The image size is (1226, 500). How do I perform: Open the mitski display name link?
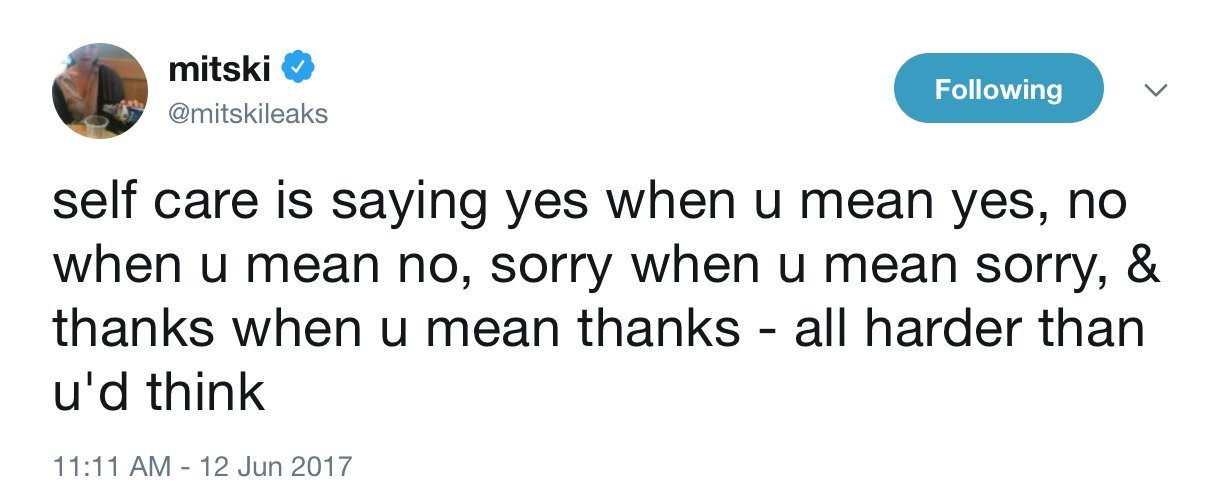point(221,68)
